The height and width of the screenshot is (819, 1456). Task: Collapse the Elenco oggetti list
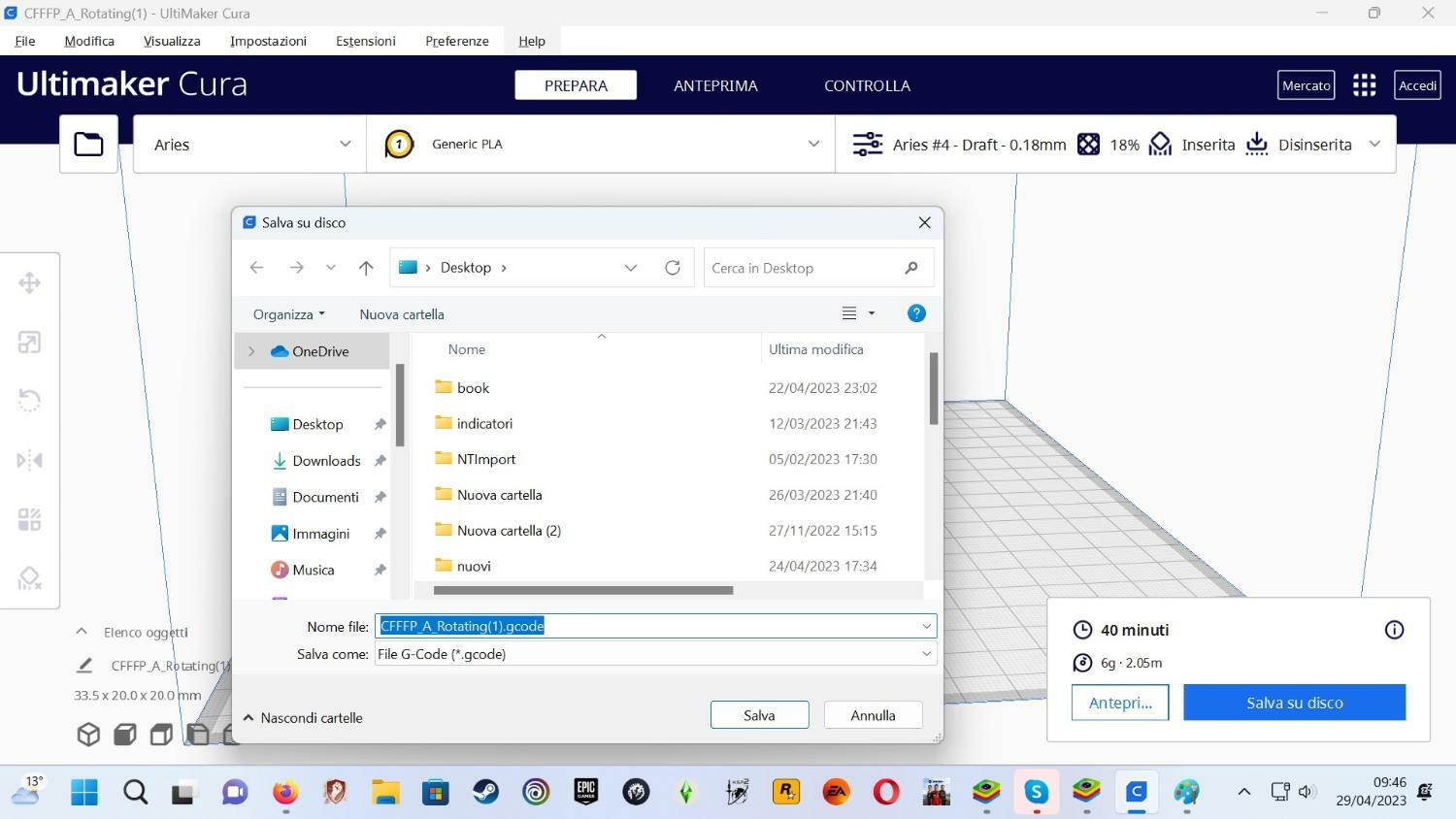82,632
